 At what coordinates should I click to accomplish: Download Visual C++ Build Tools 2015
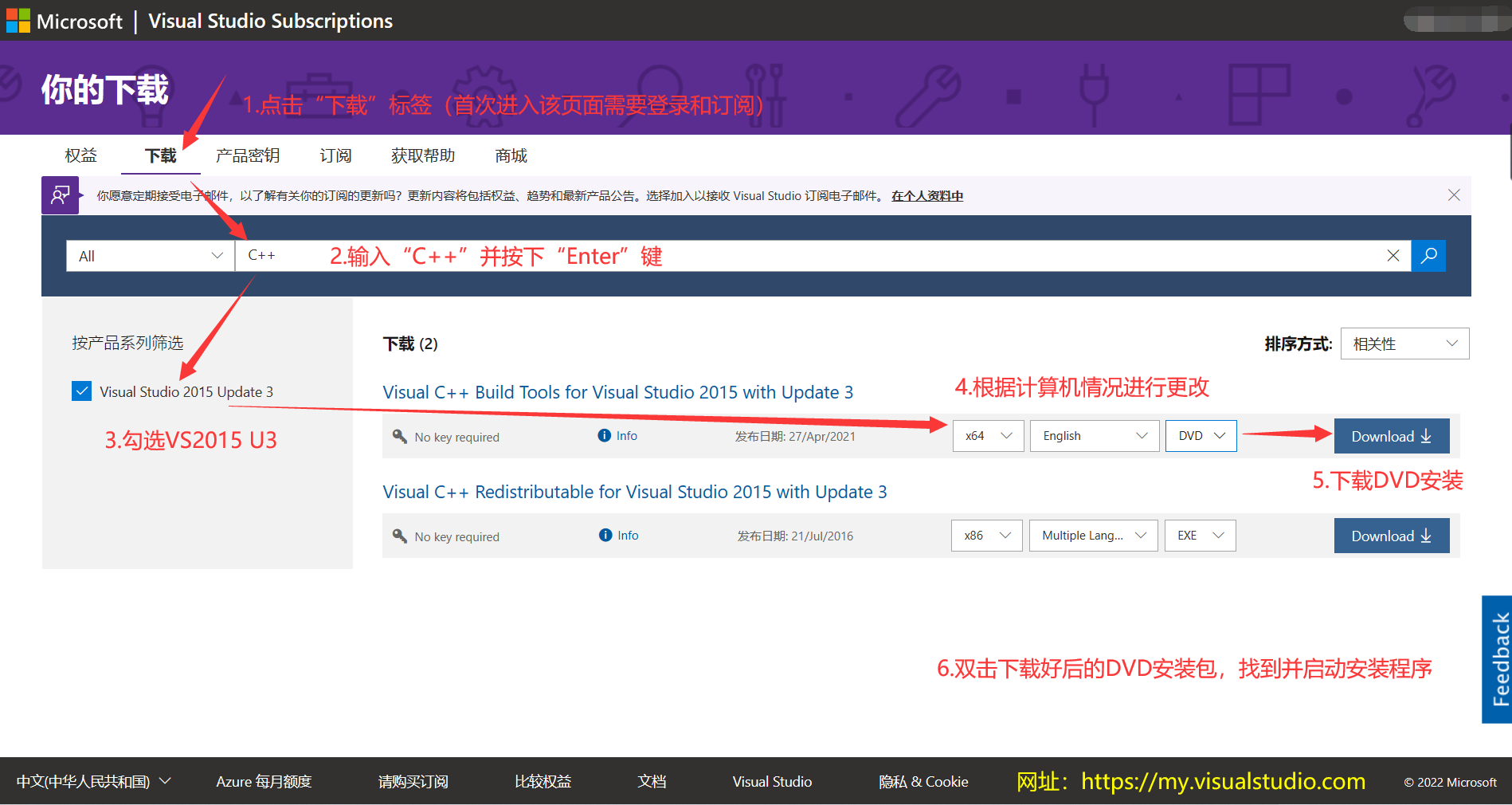1392,436
